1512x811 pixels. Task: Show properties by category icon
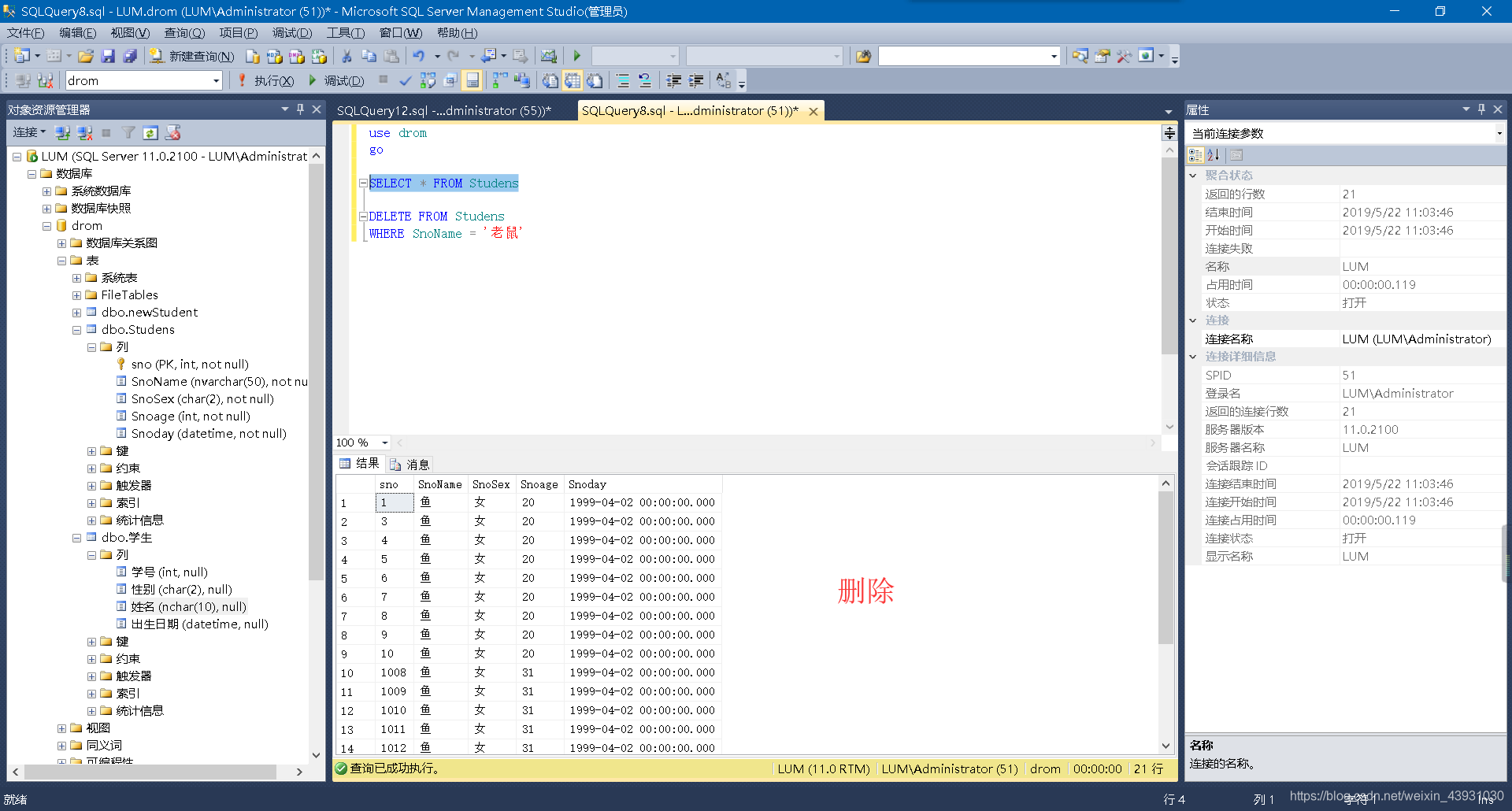(x=1195, y=155)
